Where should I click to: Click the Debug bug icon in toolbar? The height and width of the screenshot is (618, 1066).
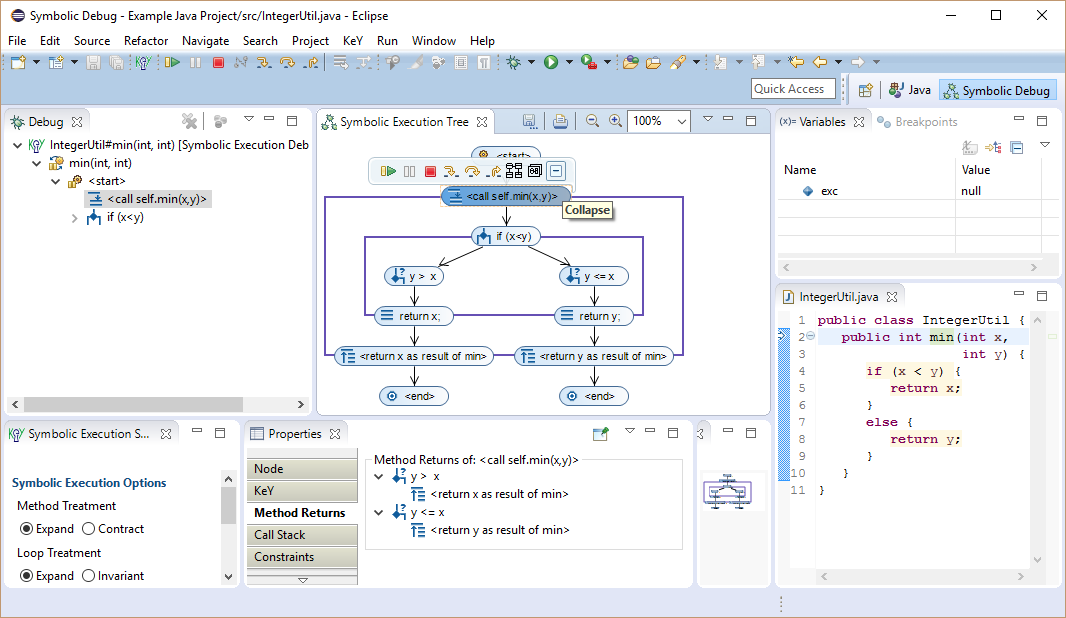(x=513, y=63)
